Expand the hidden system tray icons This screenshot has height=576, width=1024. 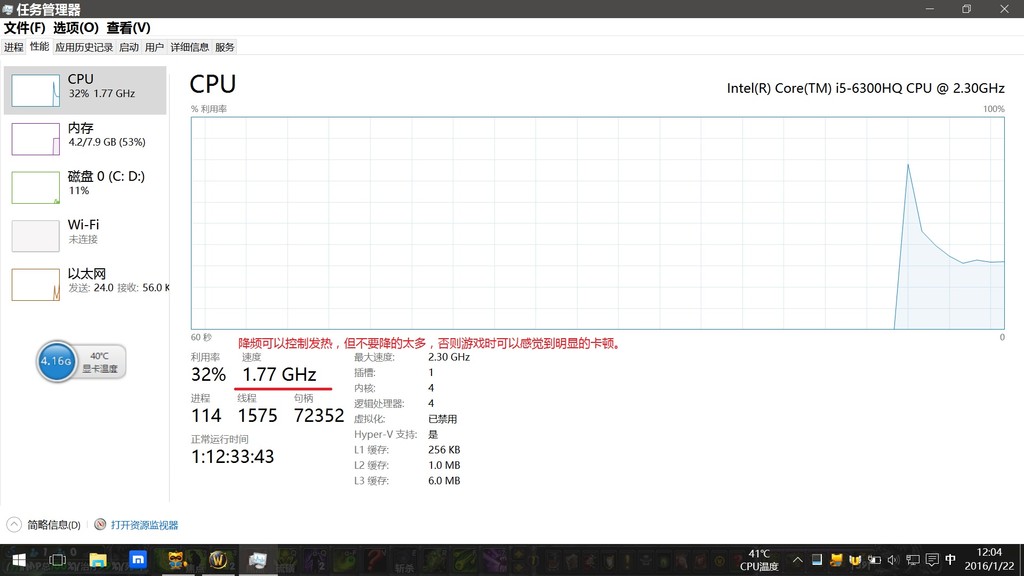coord(797,560)
